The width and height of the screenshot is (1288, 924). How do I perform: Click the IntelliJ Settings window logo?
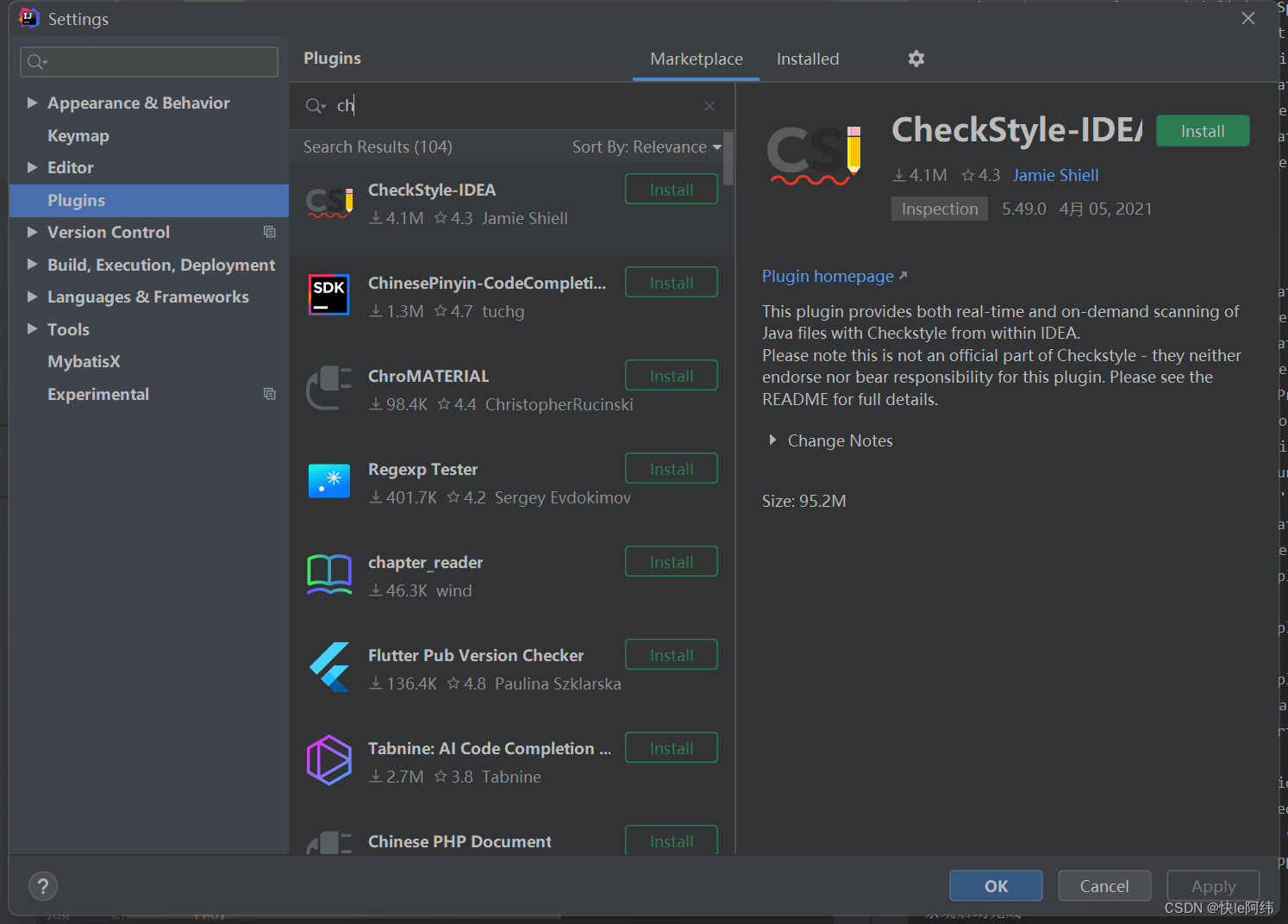[28, 18]
